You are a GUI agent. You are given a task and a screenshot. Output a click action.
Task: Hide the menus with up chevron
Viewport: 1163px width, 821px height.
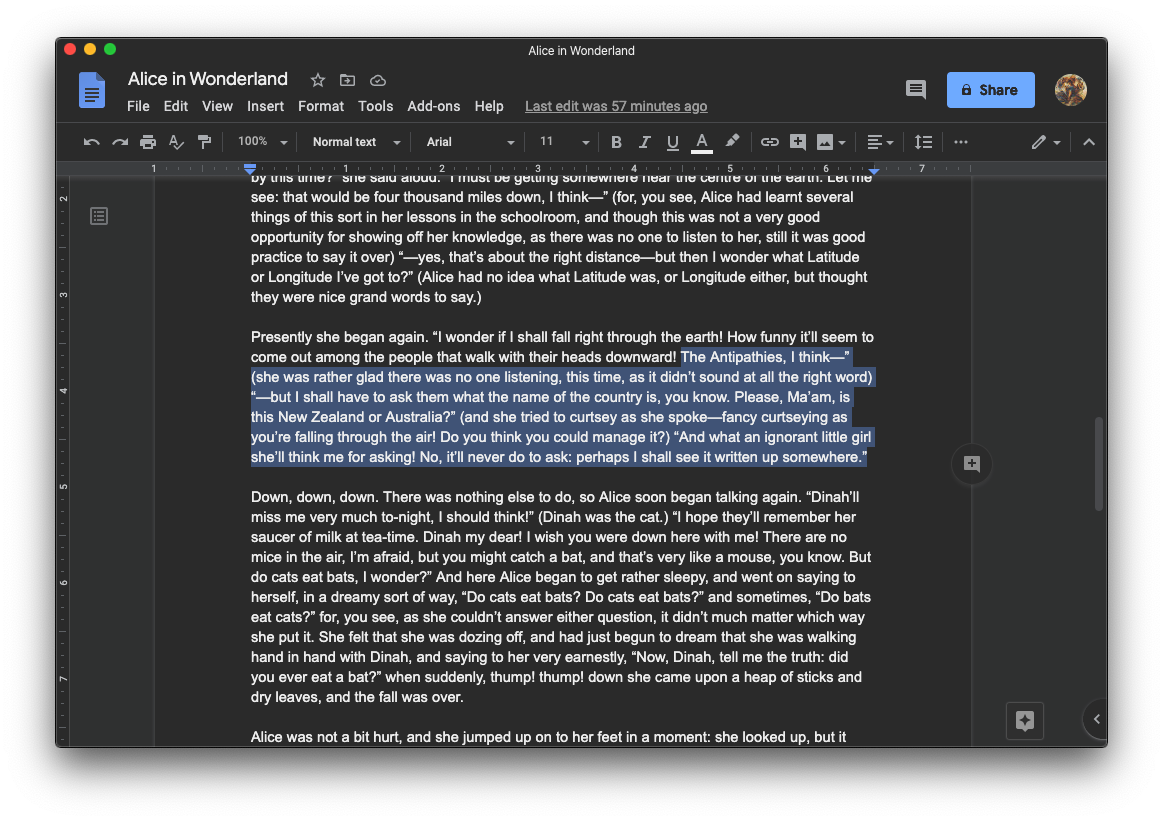1088,142
